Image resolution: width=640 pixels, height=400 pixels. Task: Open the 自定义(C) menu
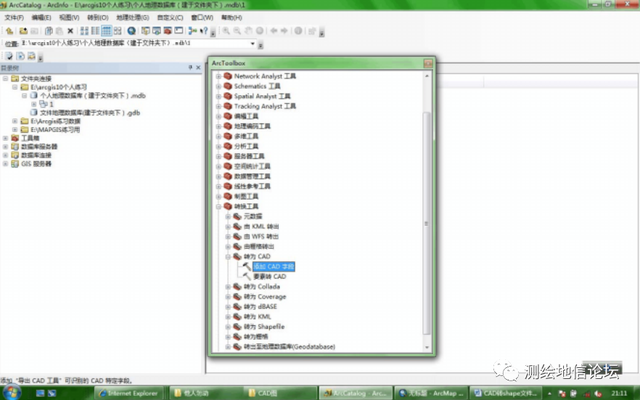(170, 18)
